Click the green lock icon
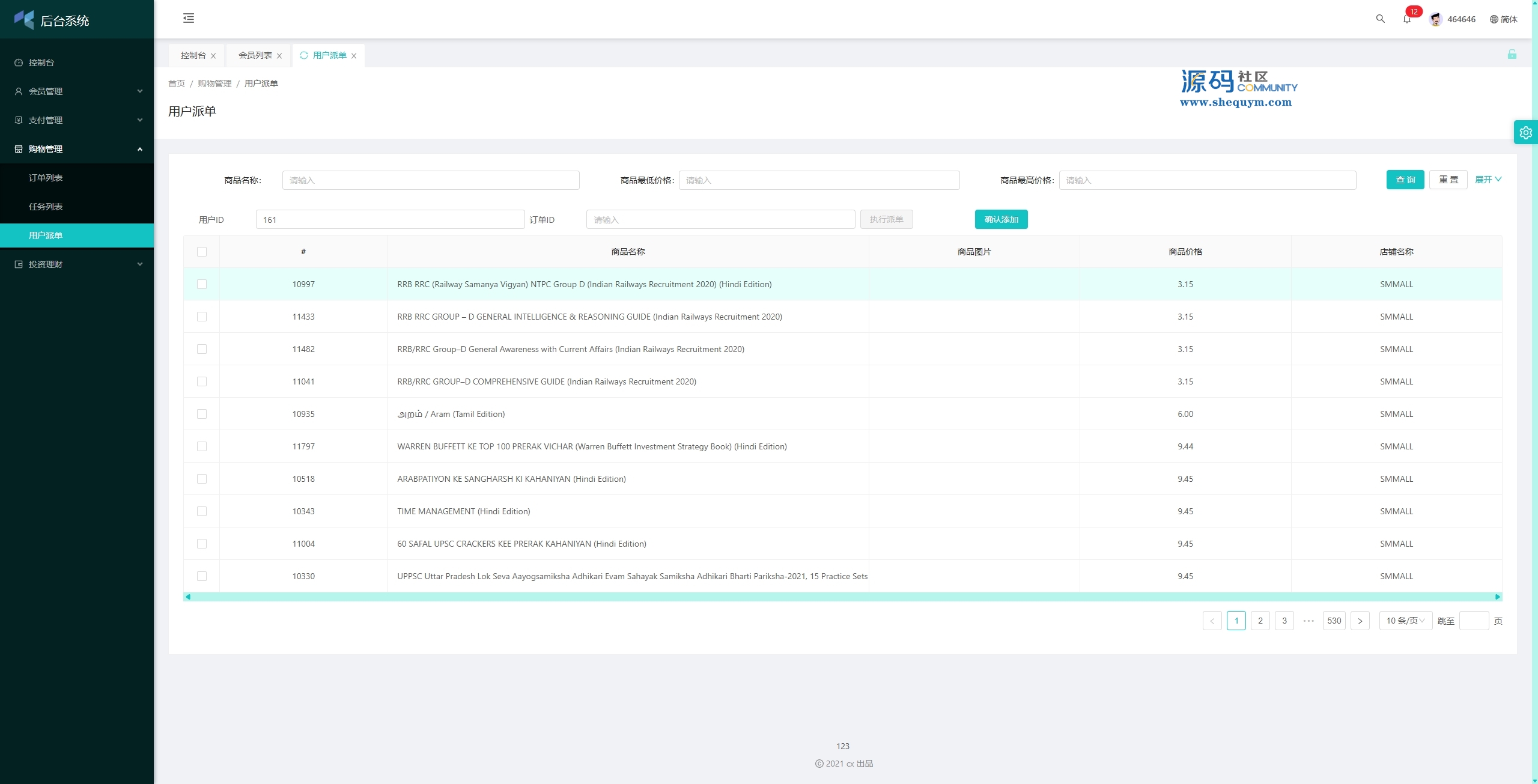This screenshot has height=784, width=1538. click(1512, 55)
